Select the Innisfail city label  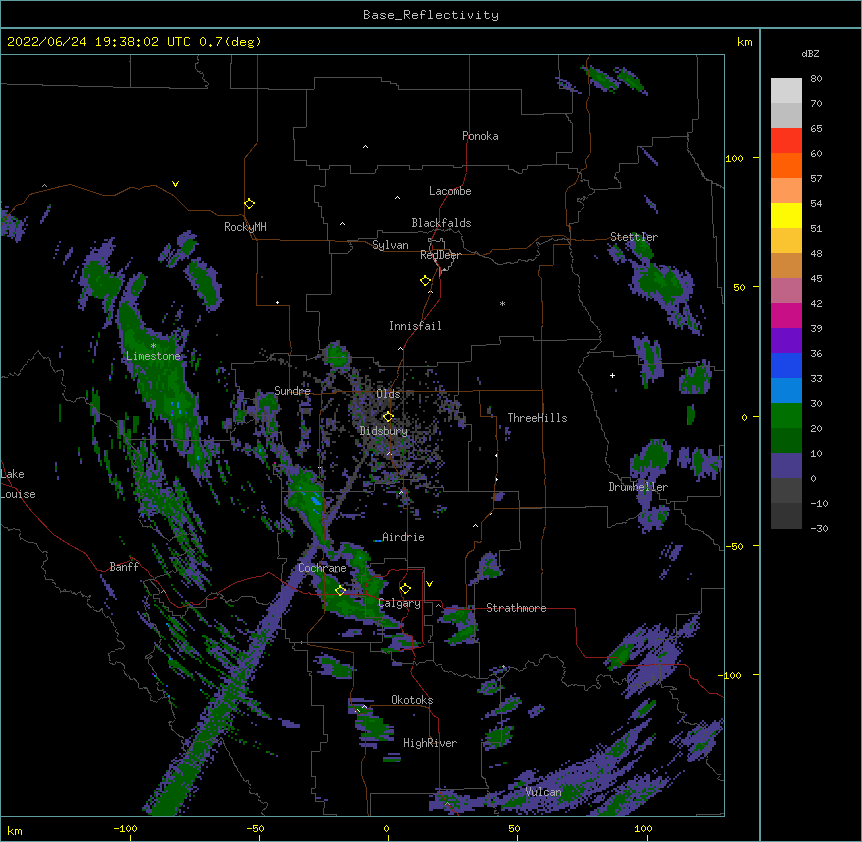(x=415, y=326)
